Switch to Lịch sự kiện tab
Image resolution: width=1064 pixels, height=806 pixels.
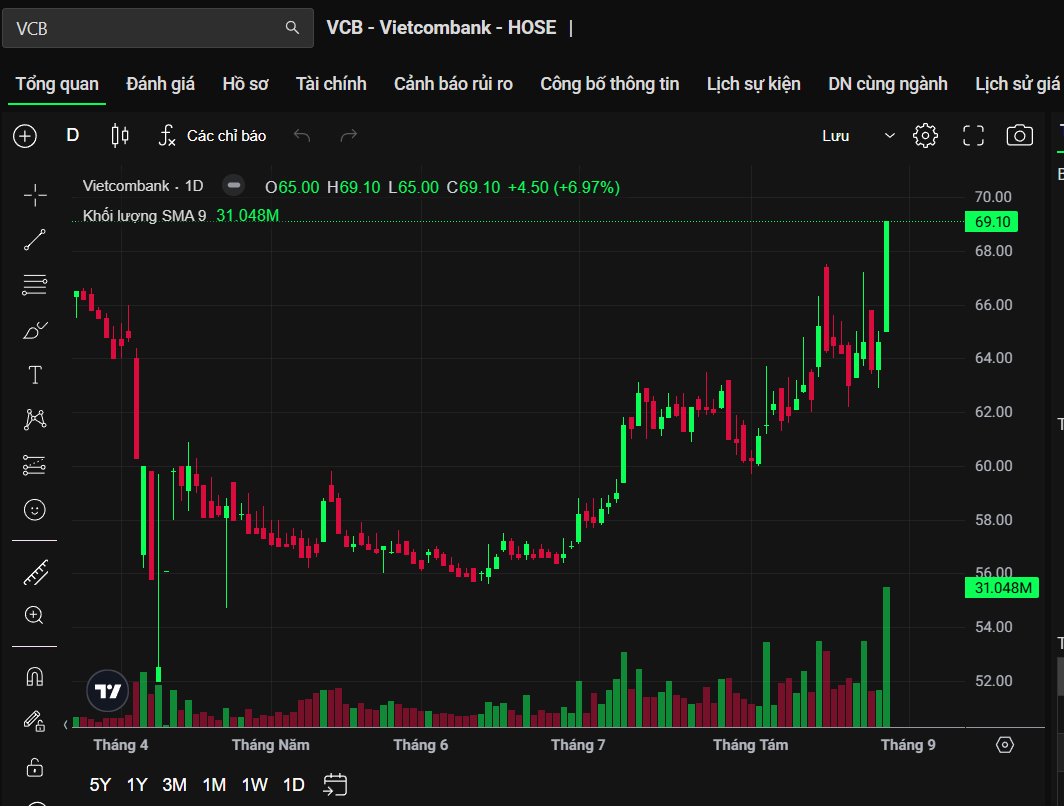coord(754,84)
